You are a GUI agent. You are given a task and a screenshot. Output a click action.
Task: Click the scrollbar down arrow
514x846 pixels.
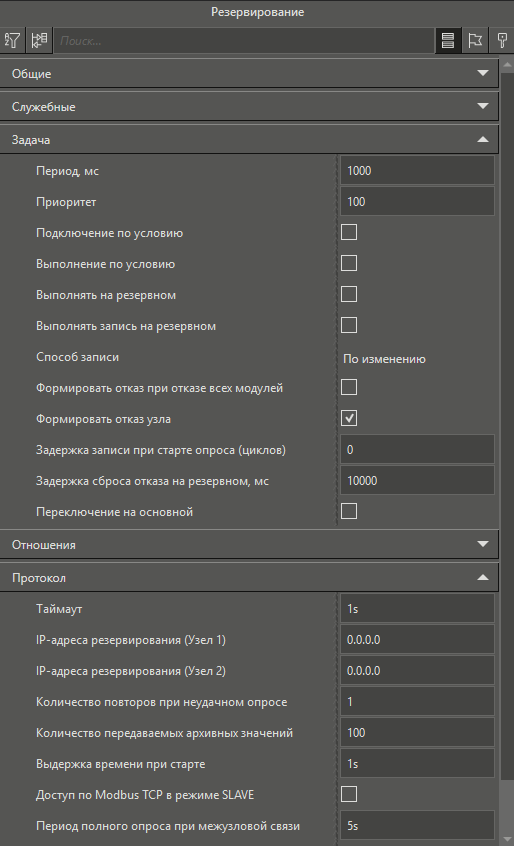click(x=507, y=840)
